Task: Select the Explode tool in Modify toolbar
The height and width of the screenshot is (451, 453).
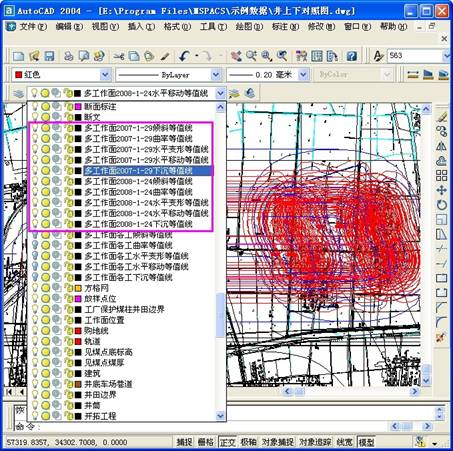Action: [442, 337]
